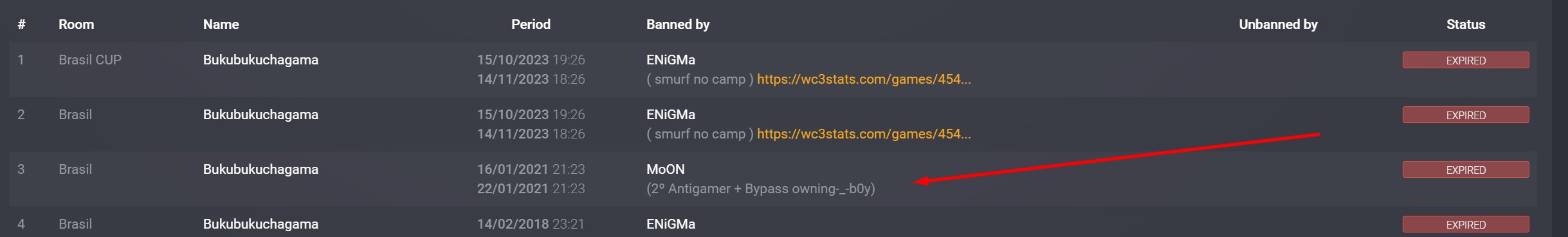Click EXPIRED status badge in row 3

tap(1466, 169)
